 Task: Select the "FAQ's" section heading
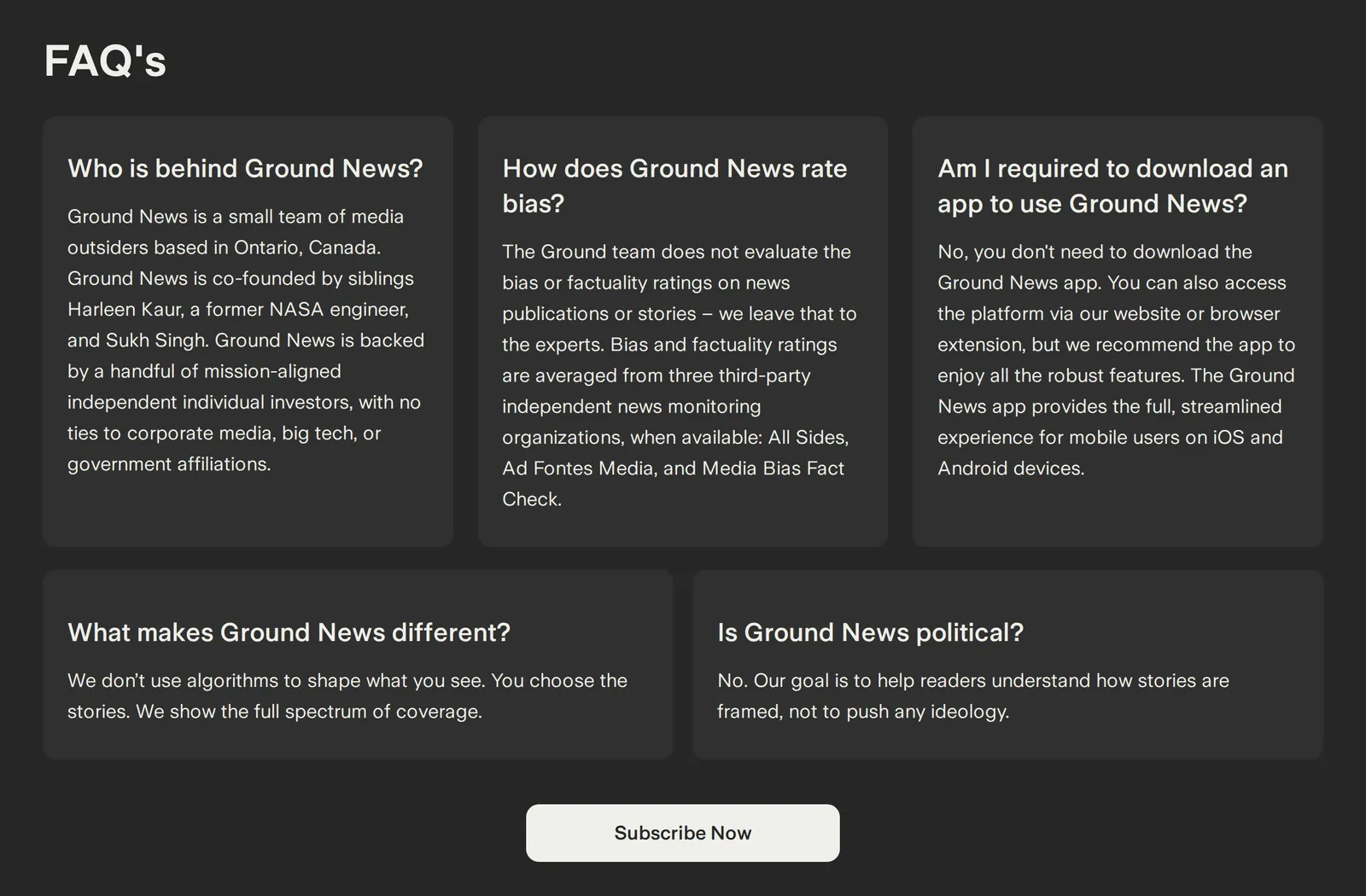[x=105, y=61]
